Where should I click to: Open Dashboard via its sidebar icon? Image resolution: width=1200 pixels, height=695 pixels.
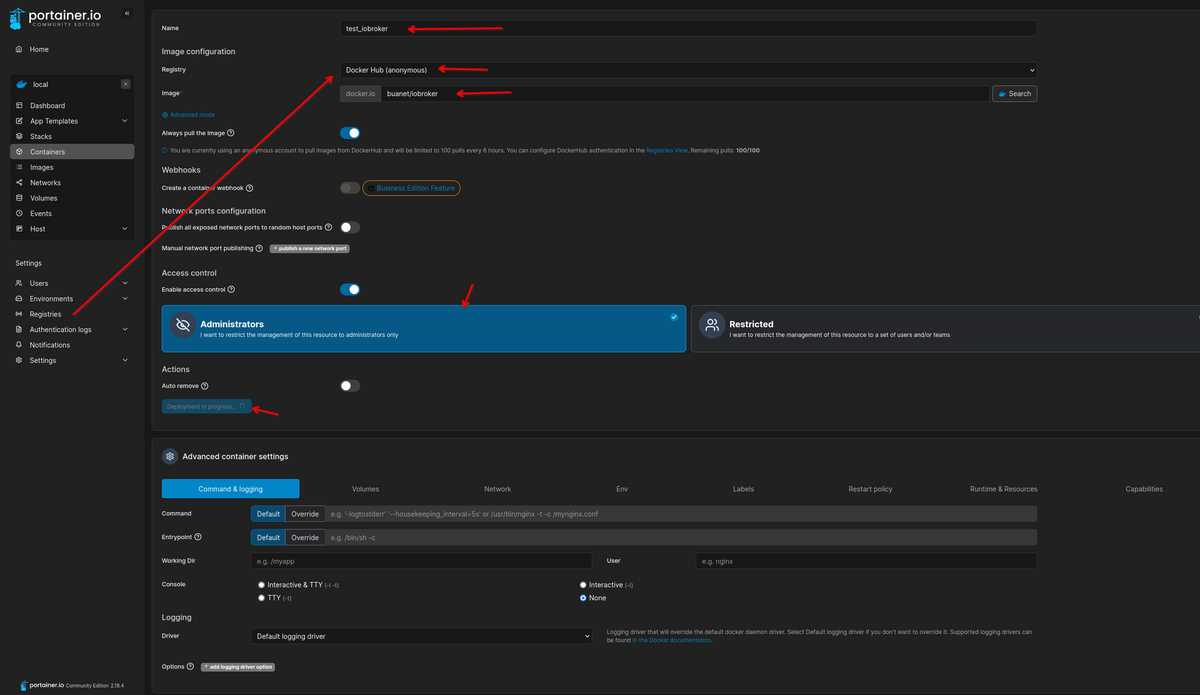click(20, 105)
